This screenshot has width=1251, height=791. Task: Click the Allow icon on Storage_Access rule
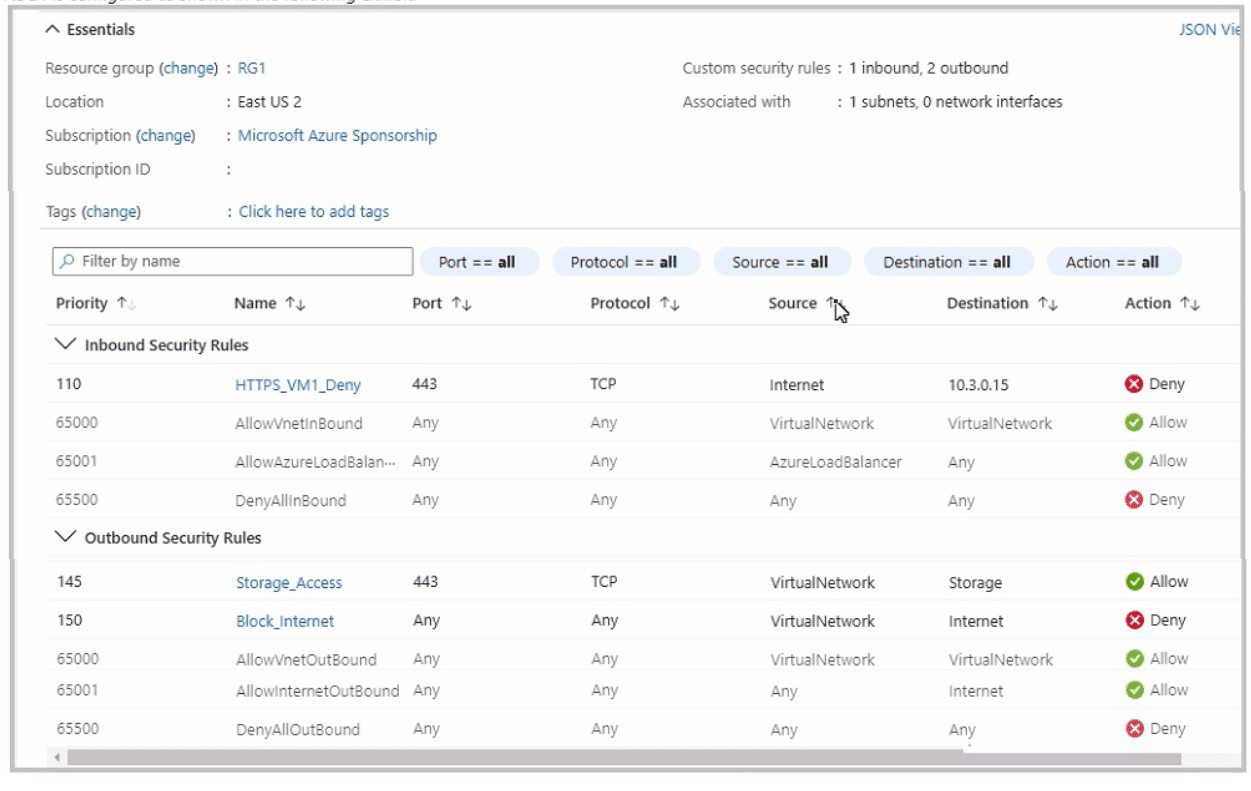1134,582
